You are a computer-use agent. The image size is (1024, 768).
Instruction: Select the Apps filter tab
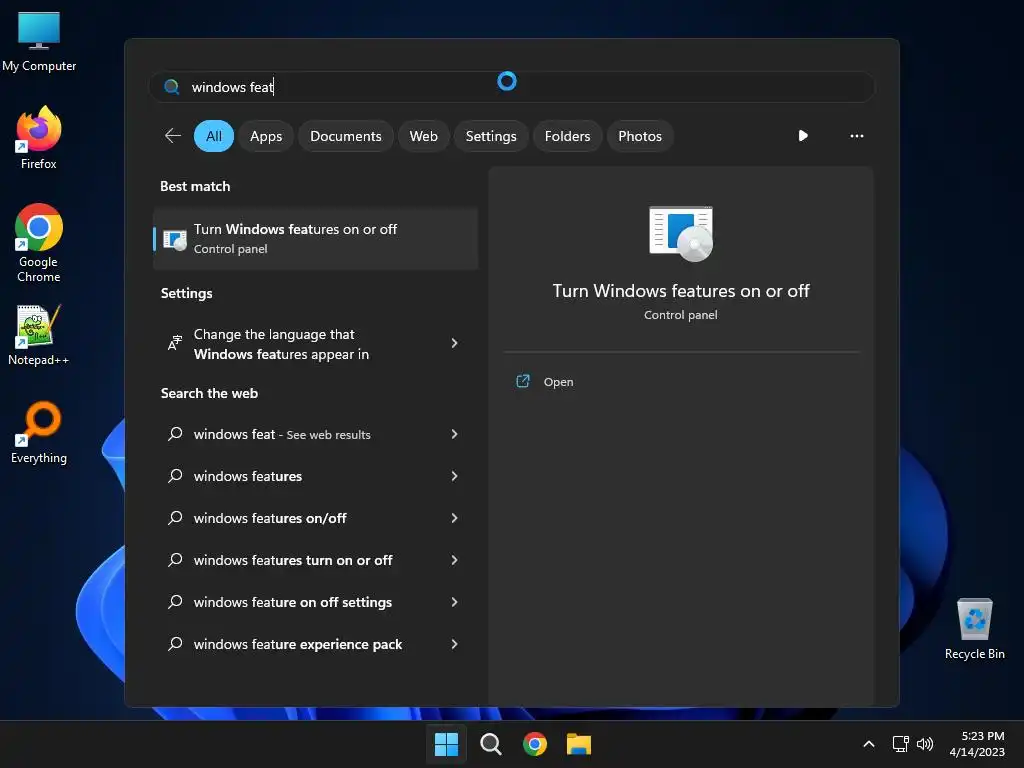point(266,136)
